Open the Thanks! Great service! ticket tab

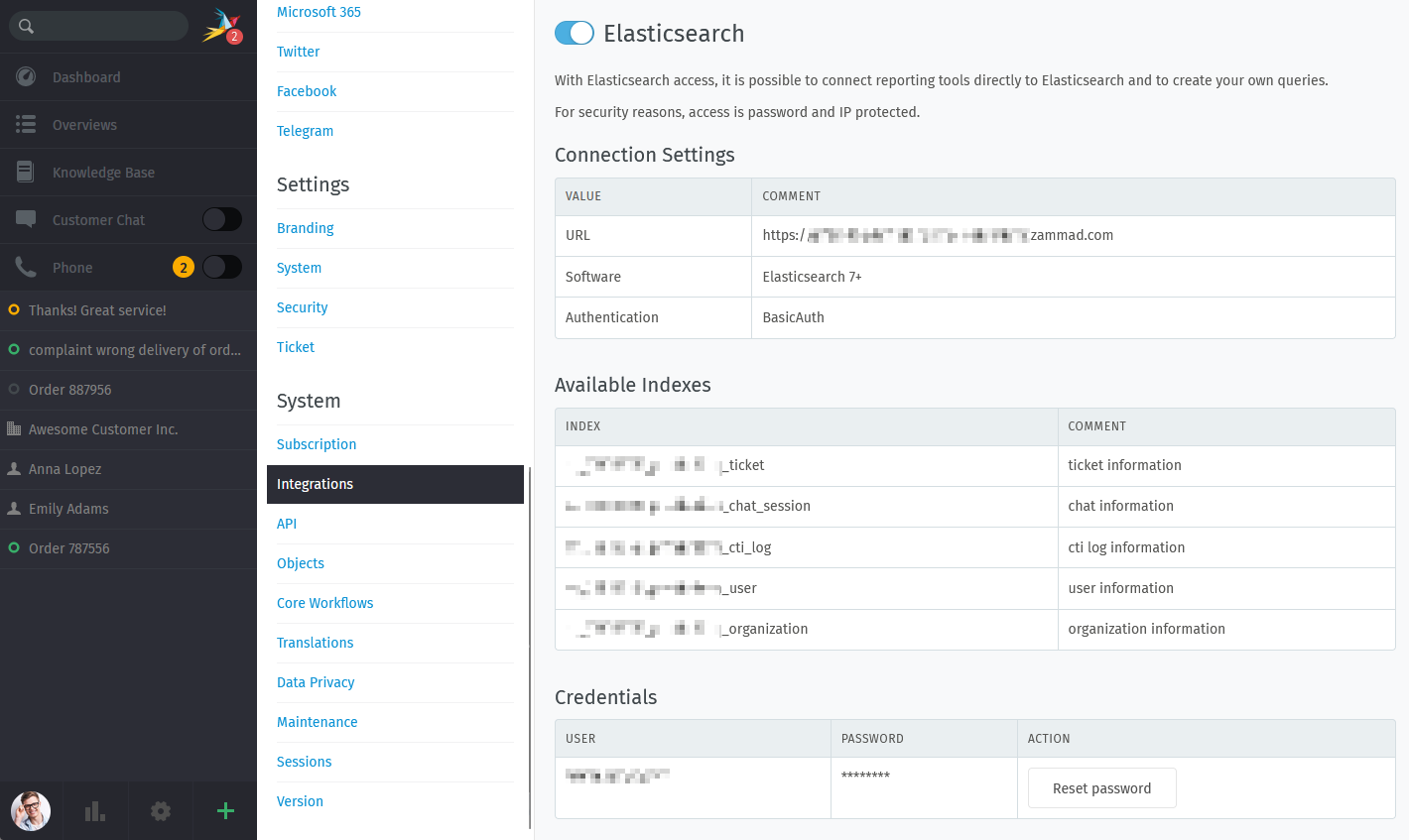point(128,310)
